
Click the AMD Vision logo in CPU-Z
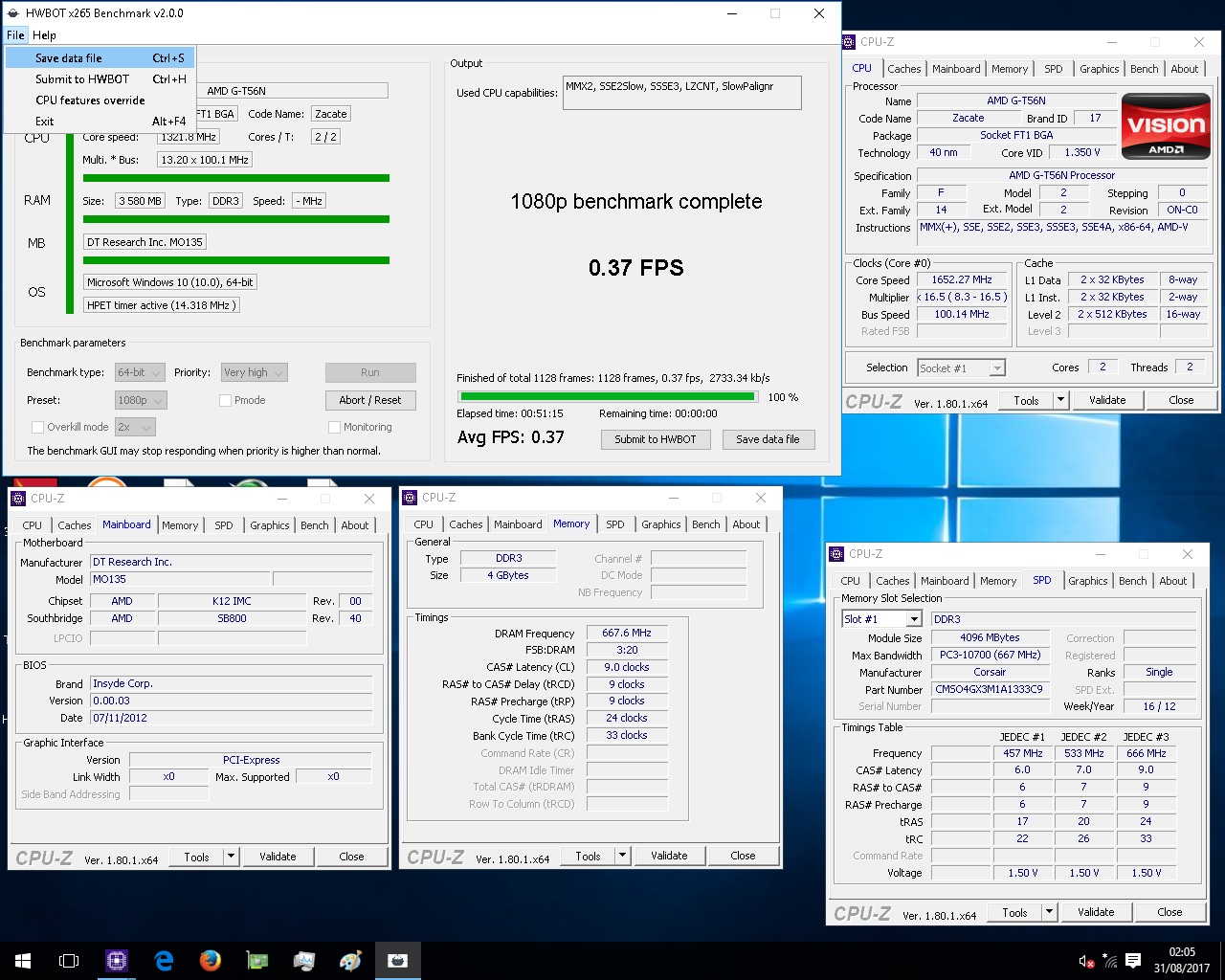[1166, 125]
